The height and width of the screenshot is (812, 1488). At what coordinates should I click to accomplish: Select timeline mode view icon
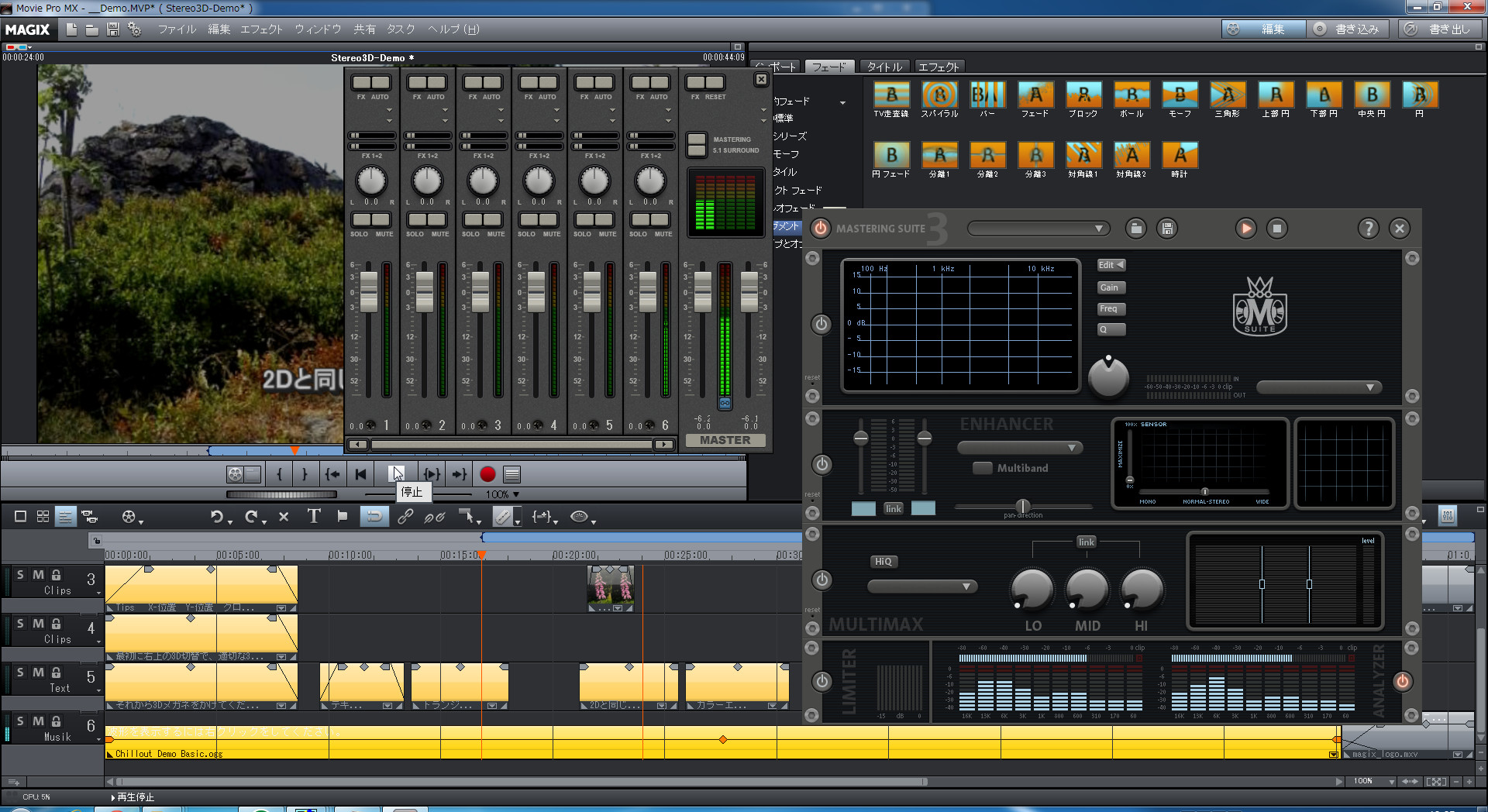pyautogui.click(x=66, y=517)
